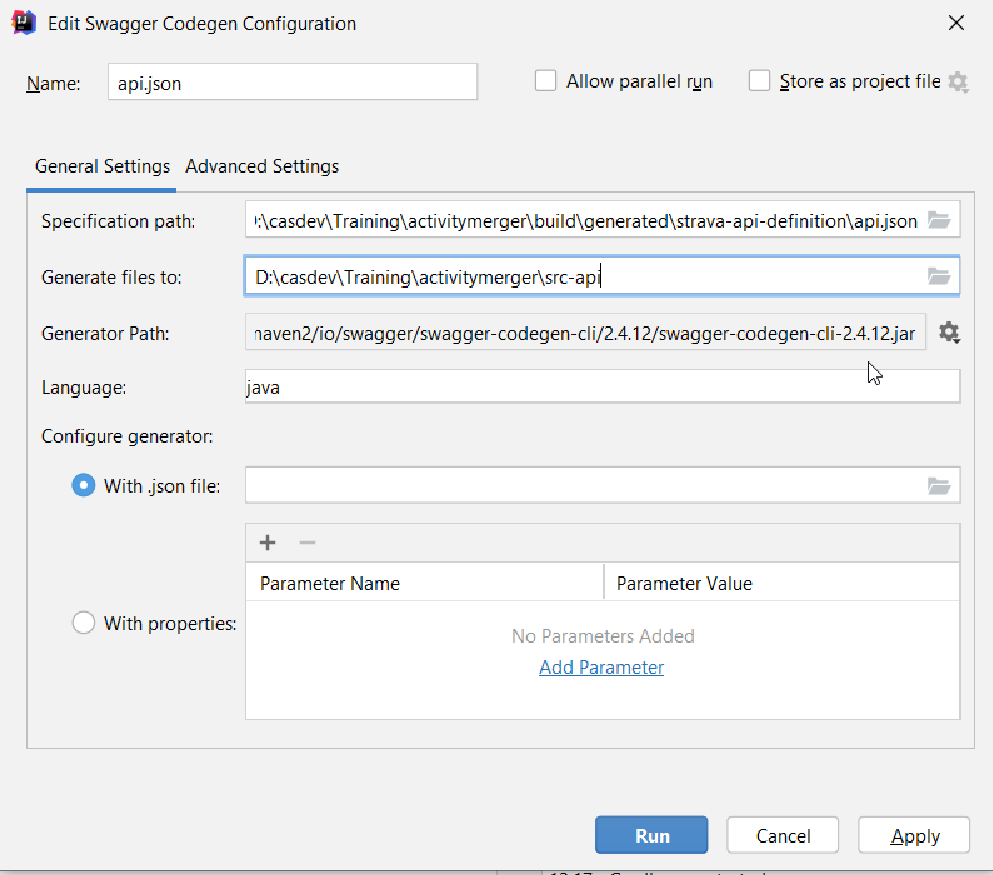
Task: Run the Swagger Codegen configuration
Action: (652, 835)
